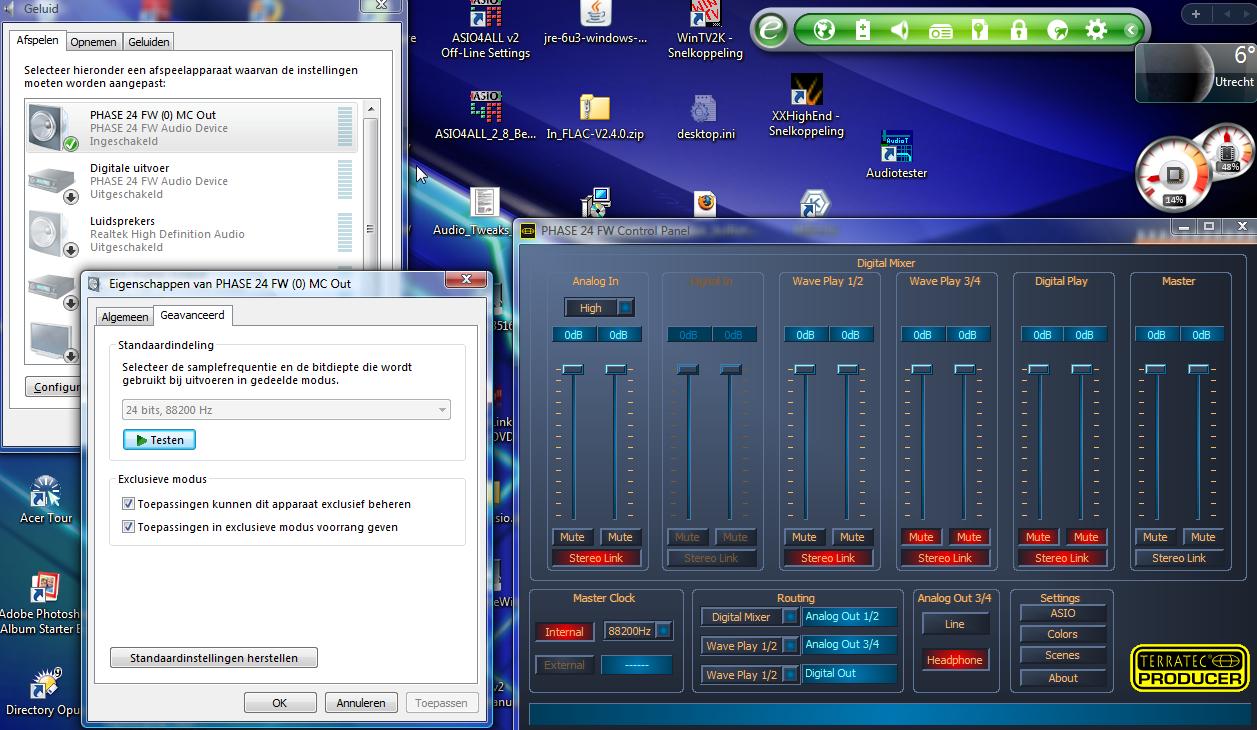Switch Analog Out 3/4 to Line

[x=955, y=624]
